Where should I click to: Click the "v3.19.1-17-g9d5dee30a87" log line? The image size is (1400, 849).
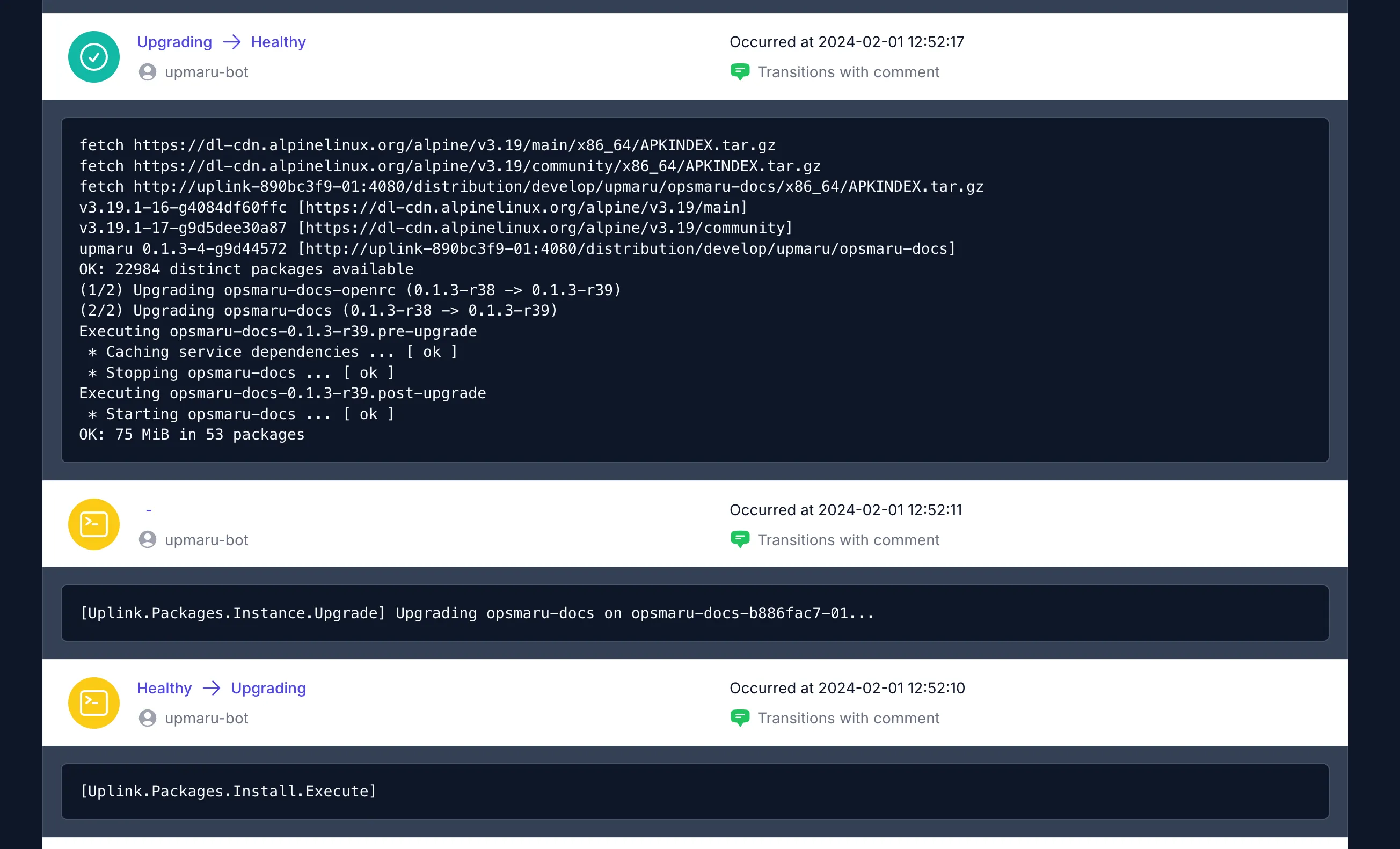tap(436, 228)
